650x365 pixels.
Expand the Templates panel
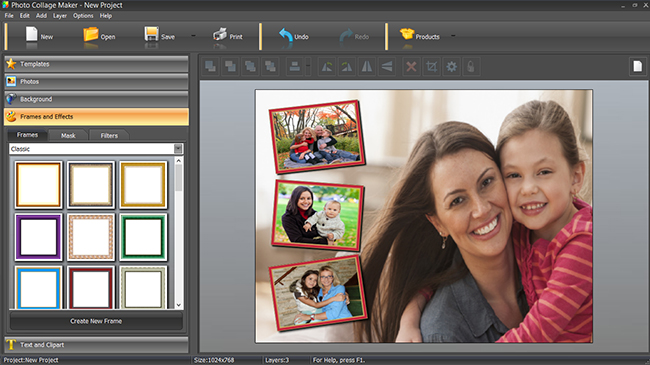pyautogui.click(x=96, y=64)
